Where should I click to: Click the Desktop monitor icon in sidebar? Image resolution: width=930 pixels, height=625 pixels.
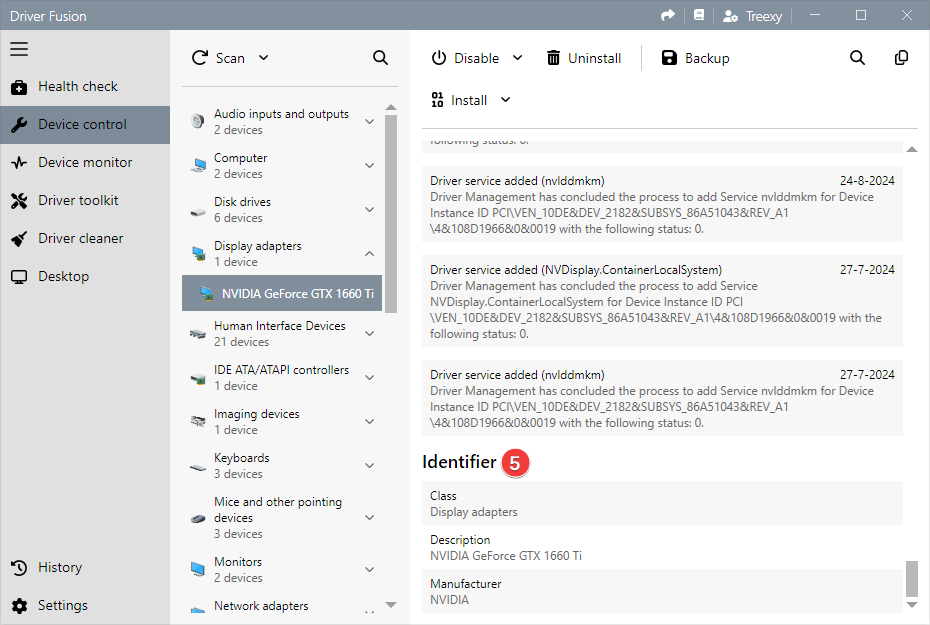[19, 277]
